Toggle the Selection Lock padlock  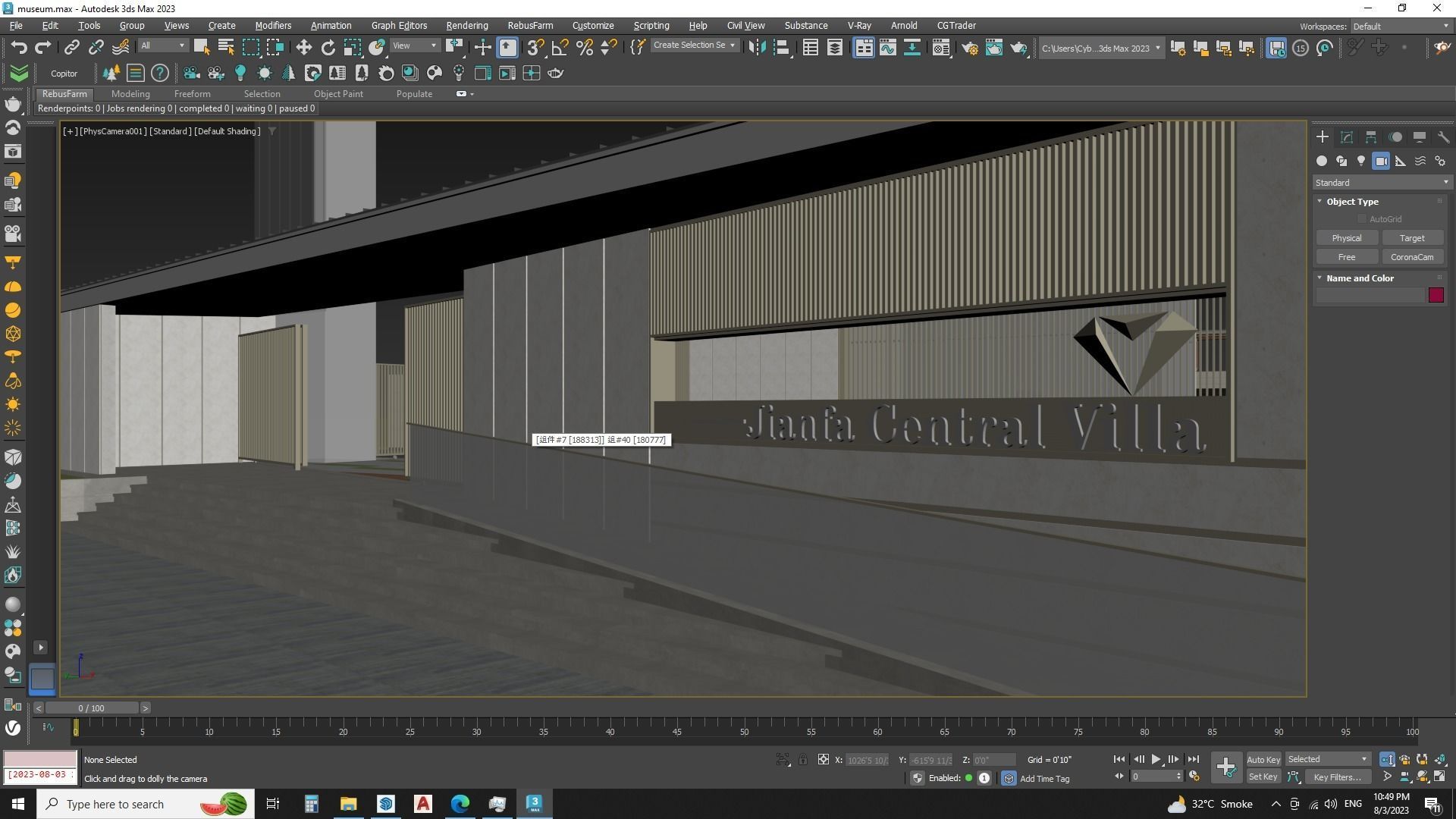(802, 760)
